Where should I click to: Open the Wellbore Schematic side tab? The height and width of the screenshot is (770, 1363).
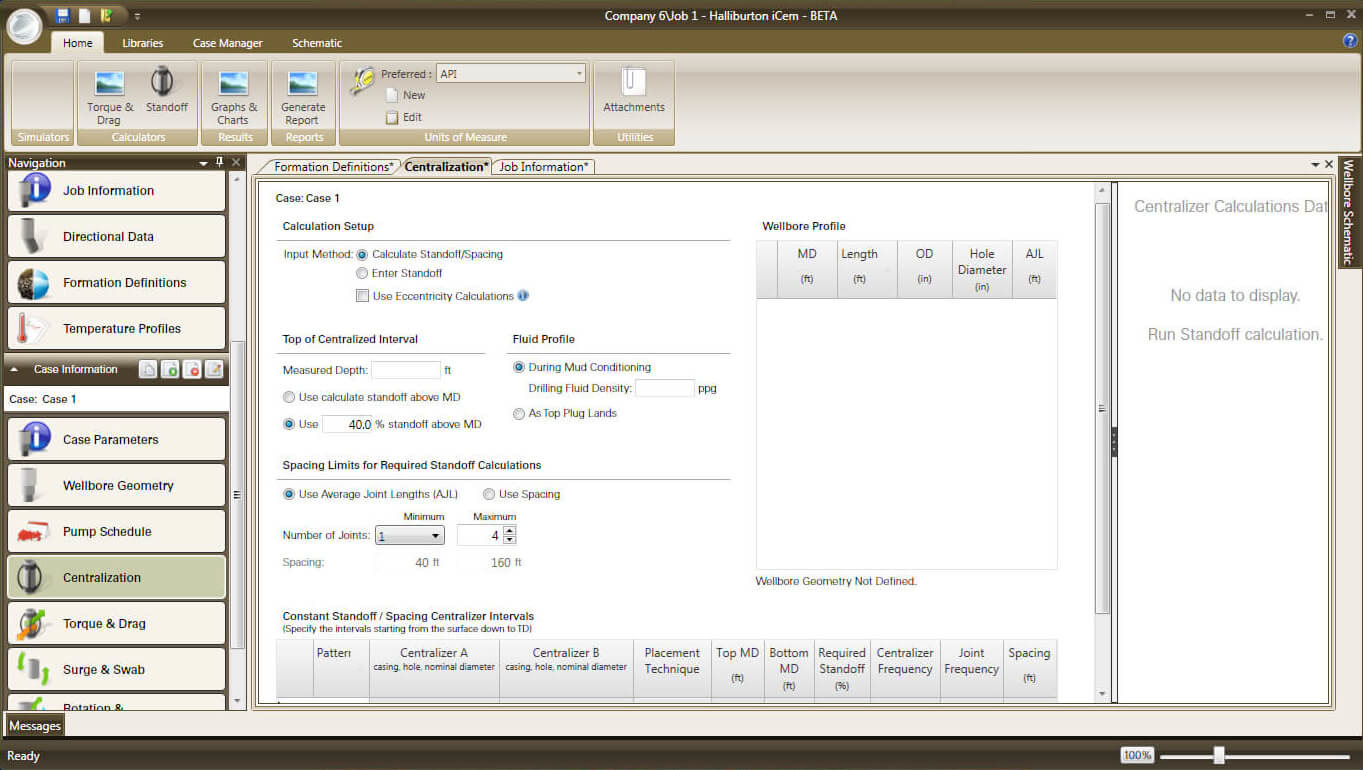1348,213
